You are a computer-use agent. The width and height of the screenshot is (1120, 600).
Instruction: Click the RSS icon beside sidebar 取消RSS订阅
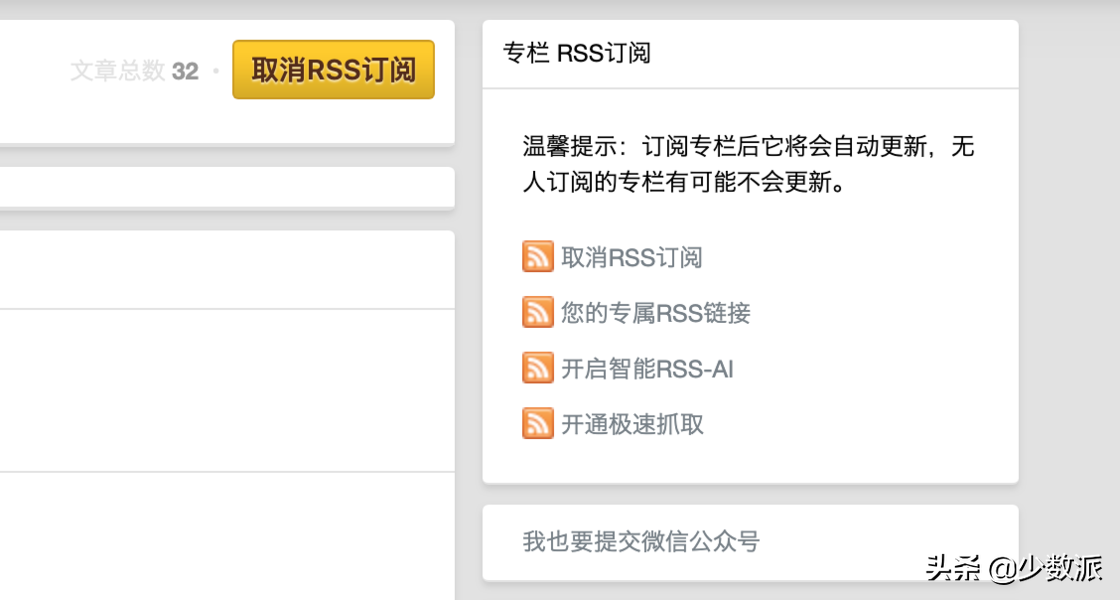click(537, 256)
